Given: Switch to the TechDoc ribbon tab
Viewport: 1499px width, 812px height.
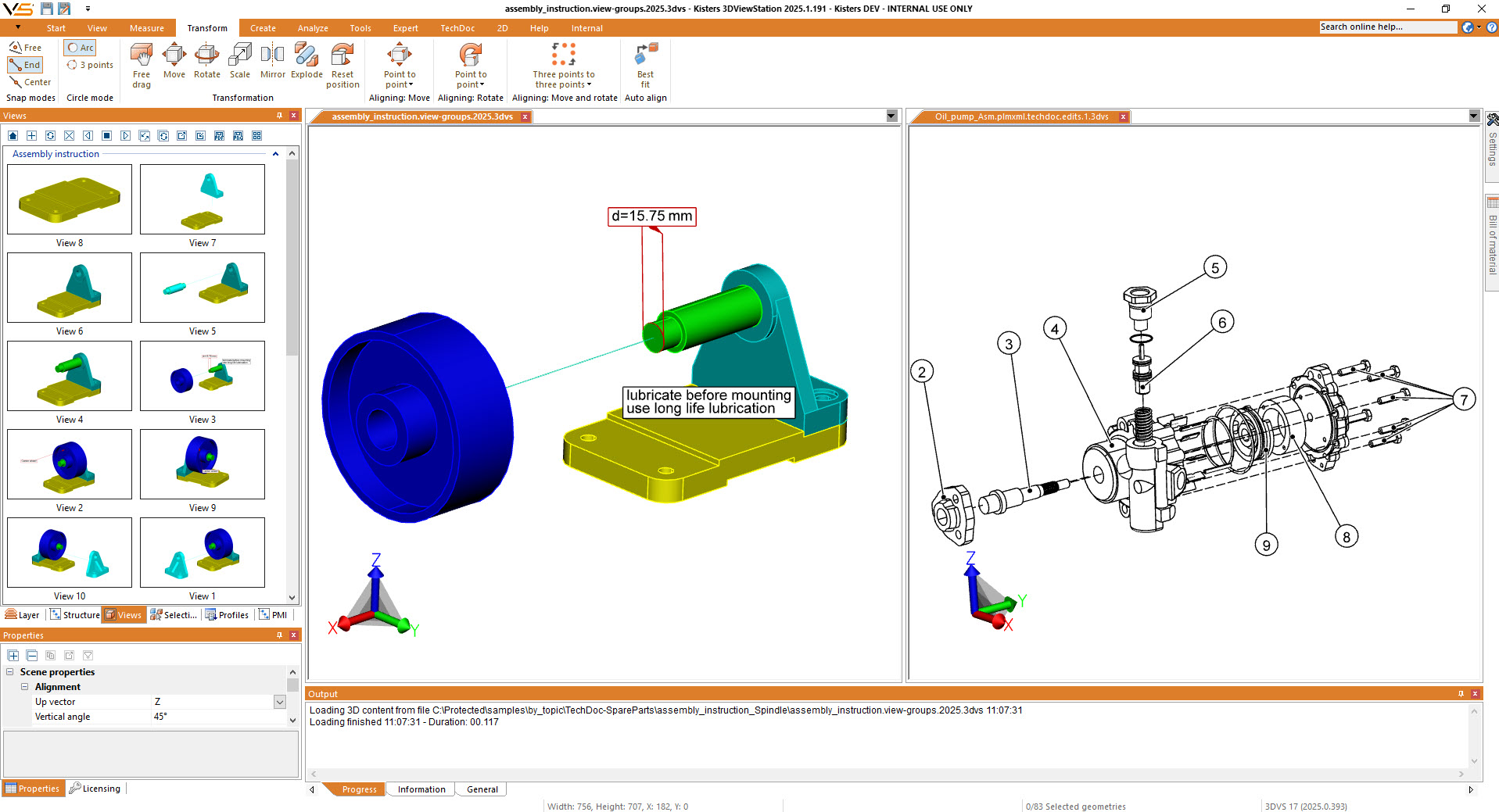Looking at the screenshot, I should point(457,27).
